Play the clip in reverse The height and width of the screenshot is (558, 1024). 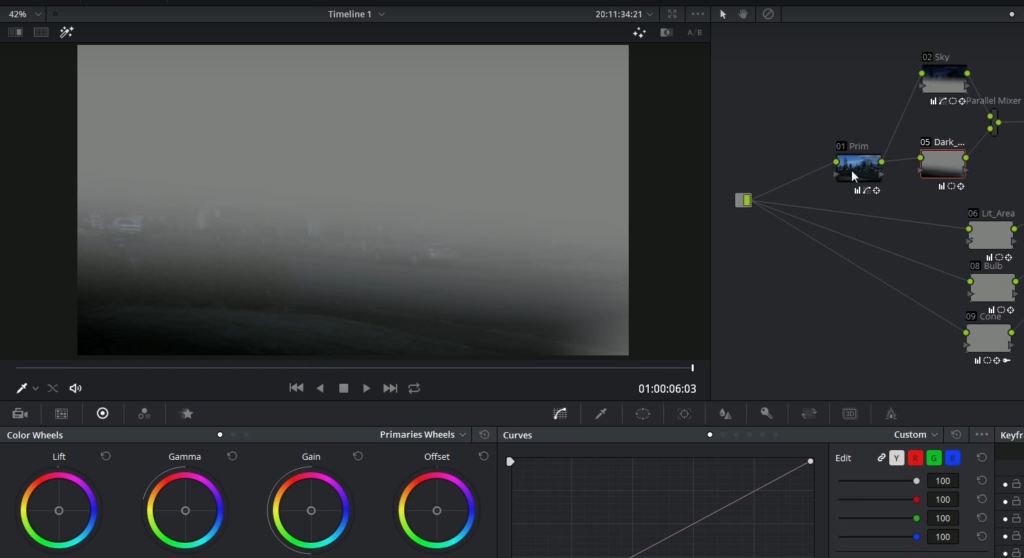[x=320, y=388]
